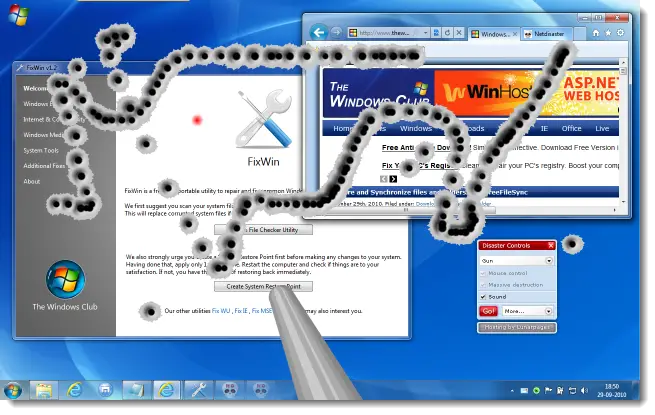
Task: Toggle the Sound checkbox
Action: [483, 297]
